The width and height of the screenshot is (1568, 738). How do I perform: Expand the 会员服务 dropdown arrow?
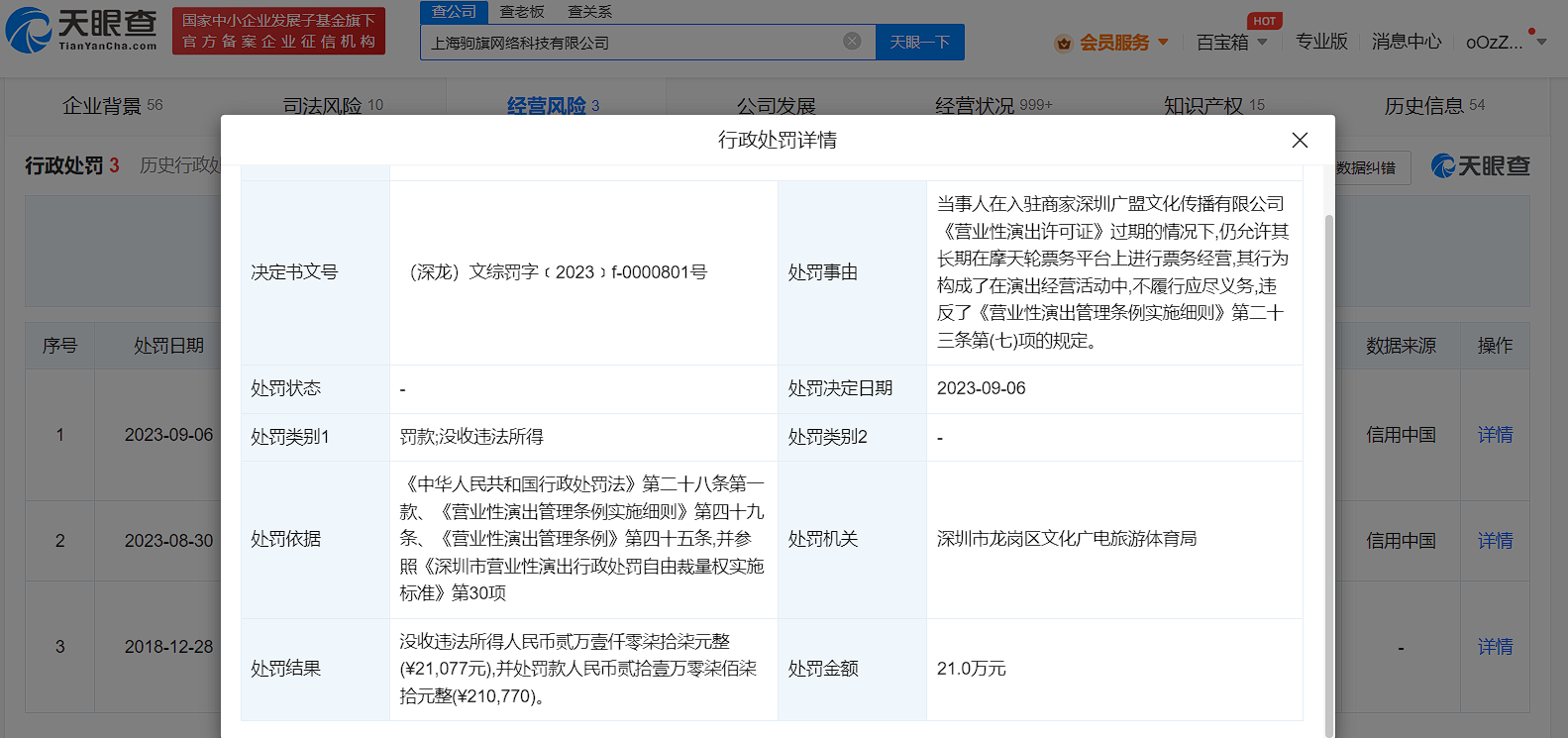click(1163, 43)
